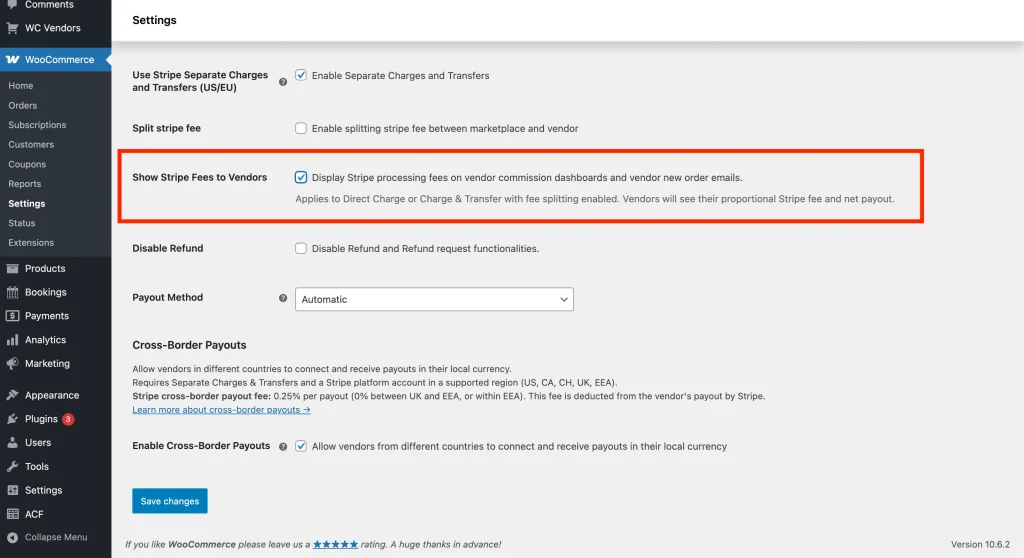
Task: Enable splitting stripe fee checkbox
Action: click(x=300, y=128)
